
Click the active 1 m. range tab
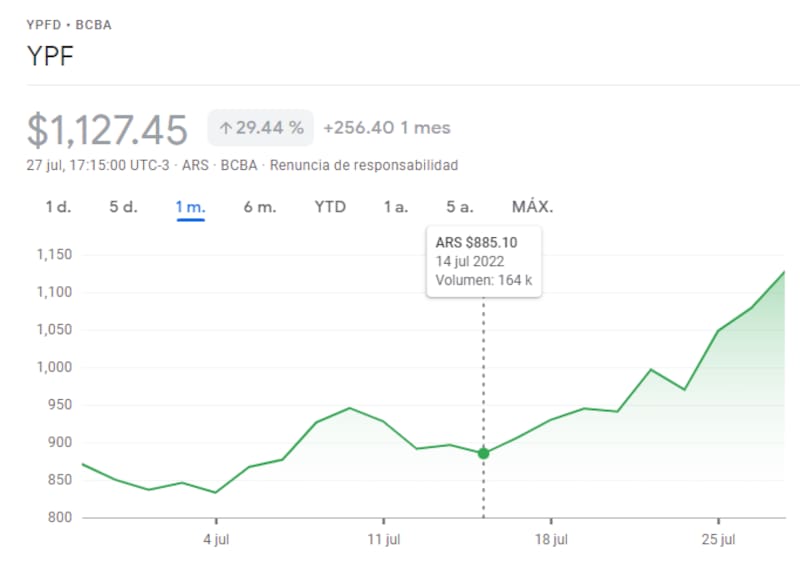(x=190, y=207)
